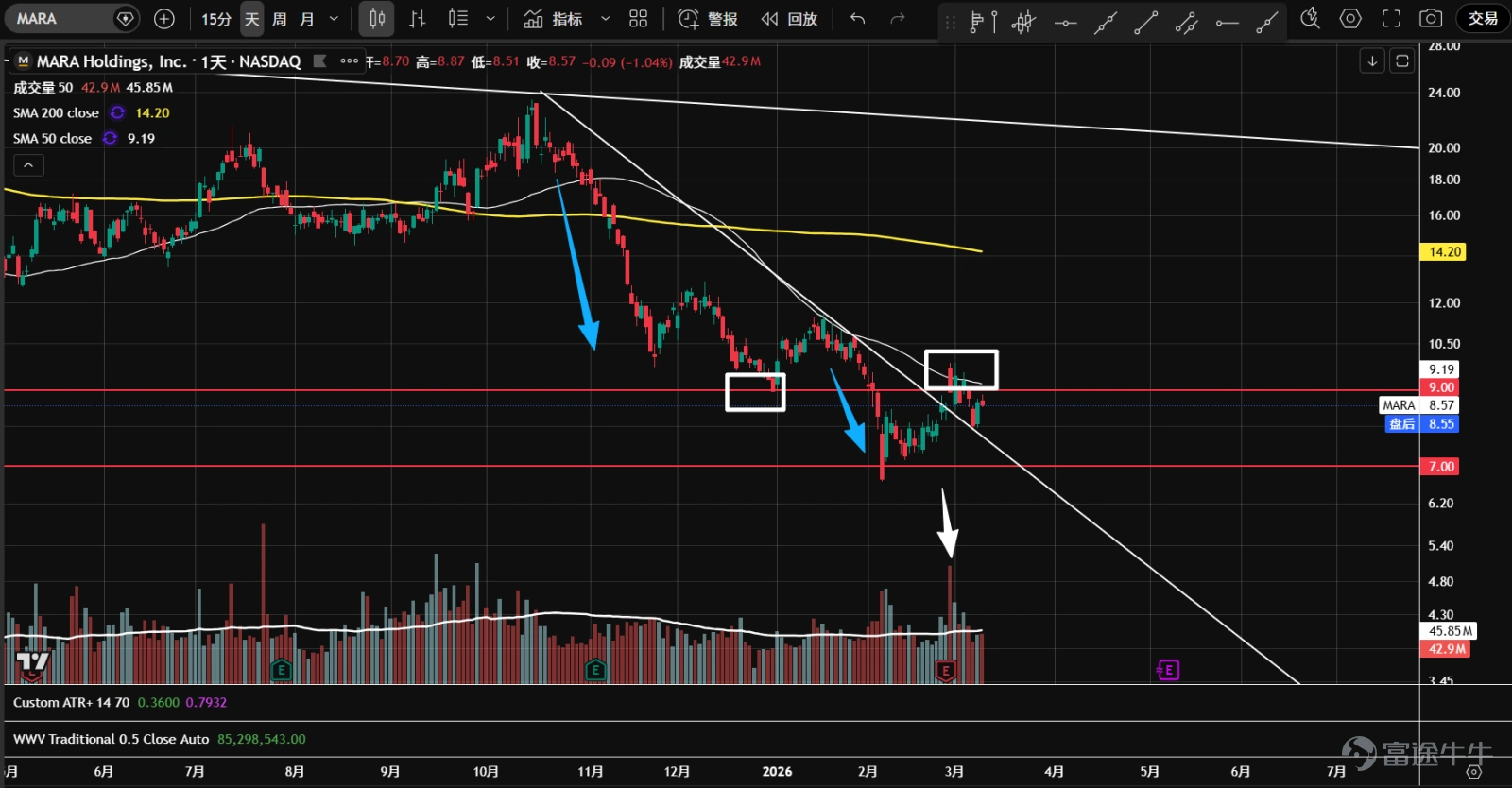Screen dimensions: 1512x788
Task: Click the TradingView logo on the chart
Action: (x=32, y=664)
